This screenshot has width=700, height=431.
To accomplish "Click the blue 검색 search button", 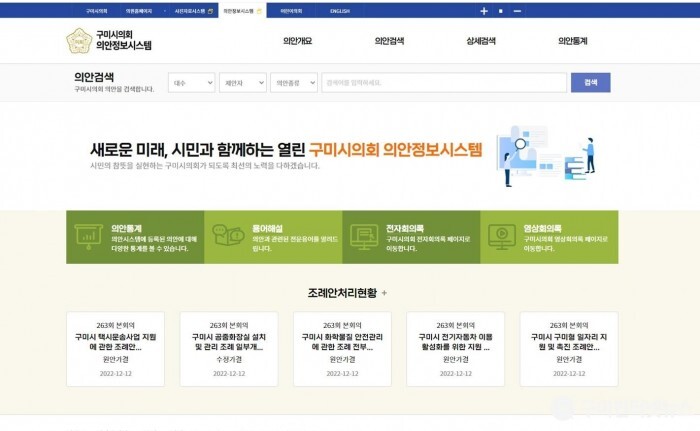I will (591, 83).
